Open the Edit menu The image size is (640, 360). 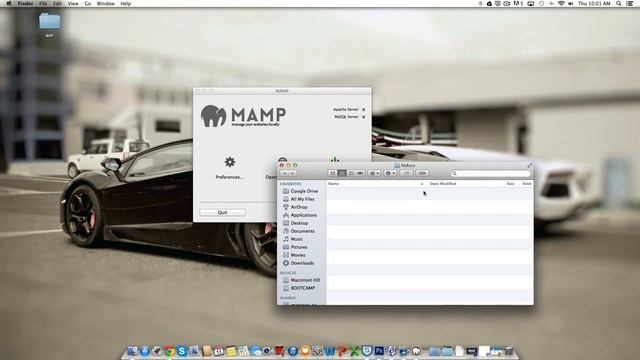click(58, 3)
